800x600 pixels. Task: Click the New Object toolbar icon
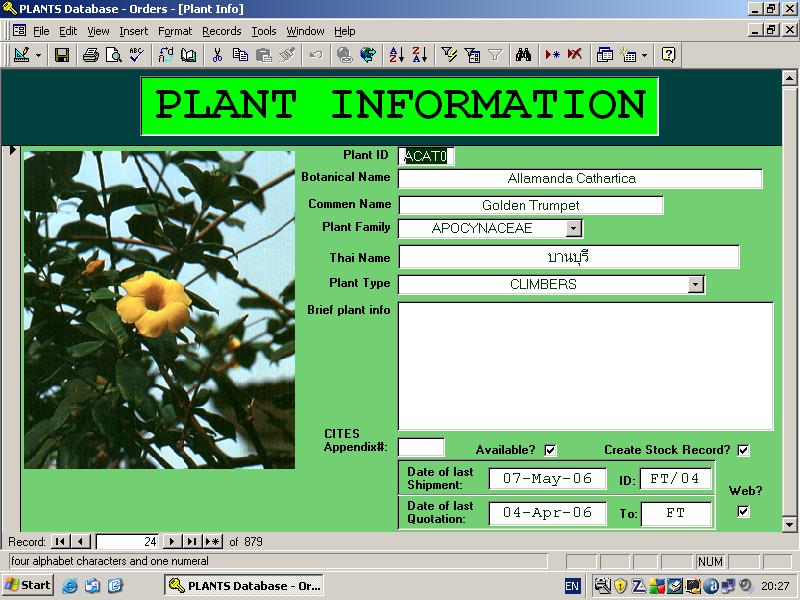click(628, 55)
